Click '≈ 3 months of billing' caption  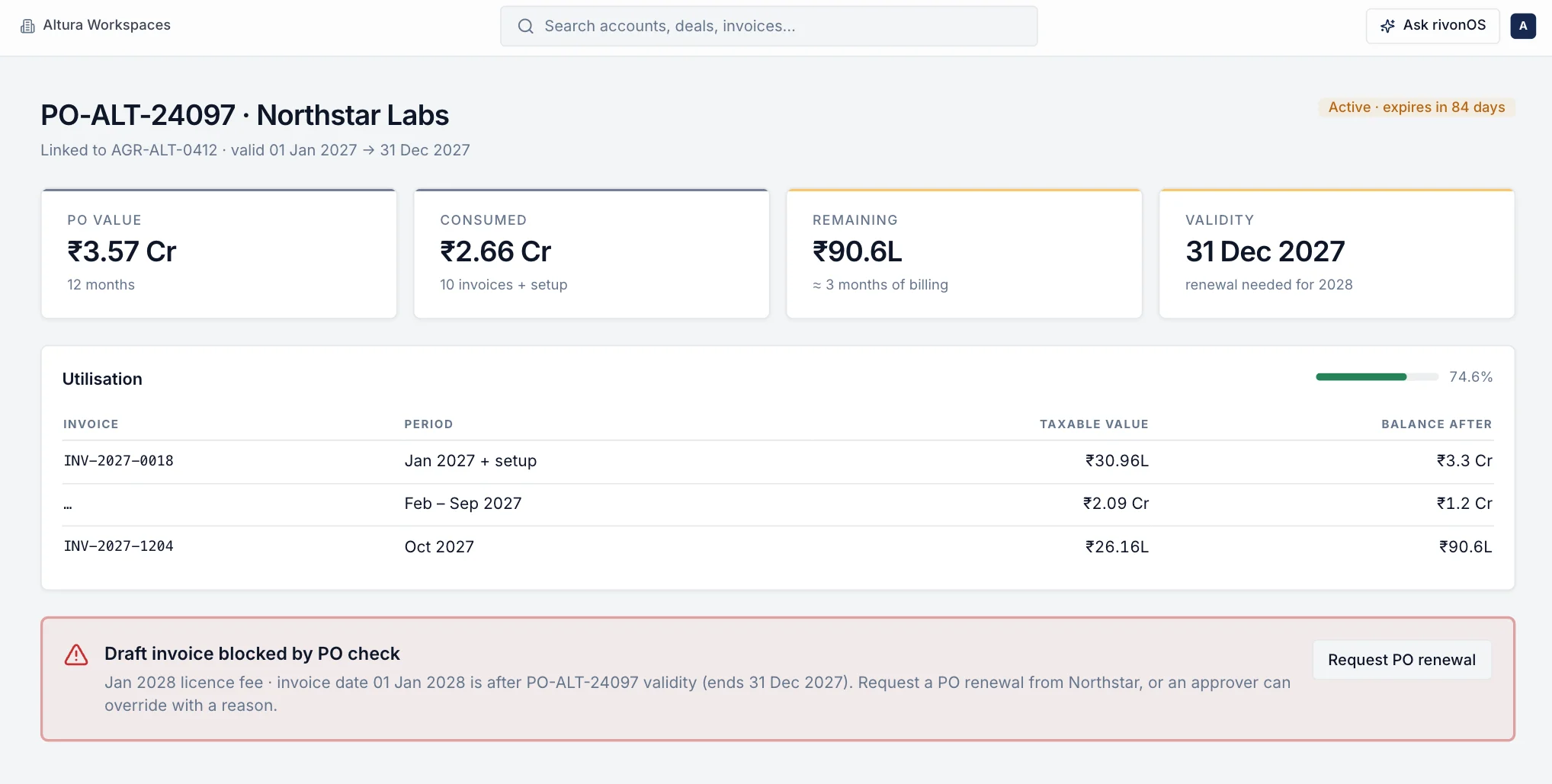point(880,285)
